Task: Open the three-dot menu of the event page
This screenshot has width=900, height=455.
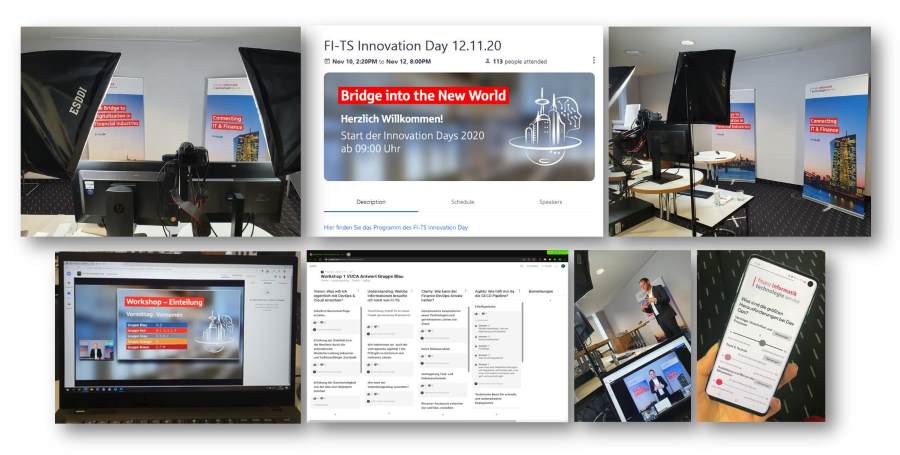Action: (593, 60)
